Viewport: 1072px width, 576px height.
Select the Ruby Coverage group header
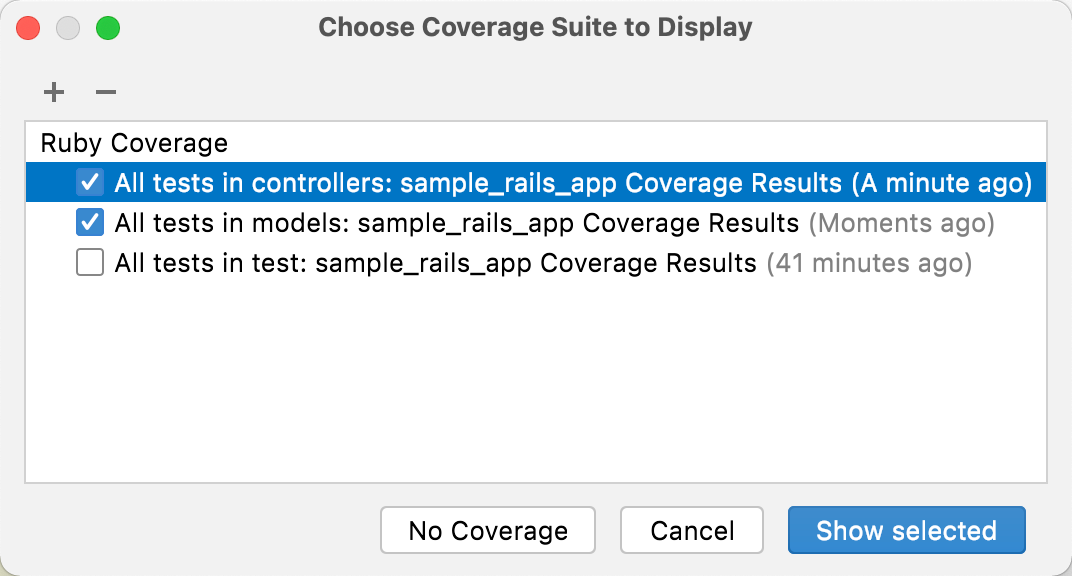tap(131, 143)
